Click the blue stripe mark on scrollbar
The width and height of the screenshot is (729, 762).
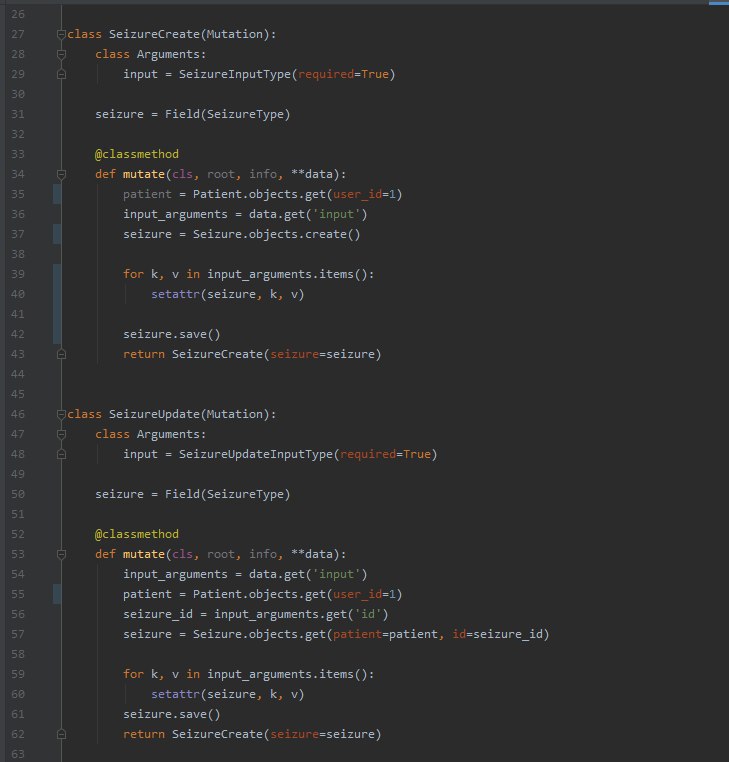719,3
